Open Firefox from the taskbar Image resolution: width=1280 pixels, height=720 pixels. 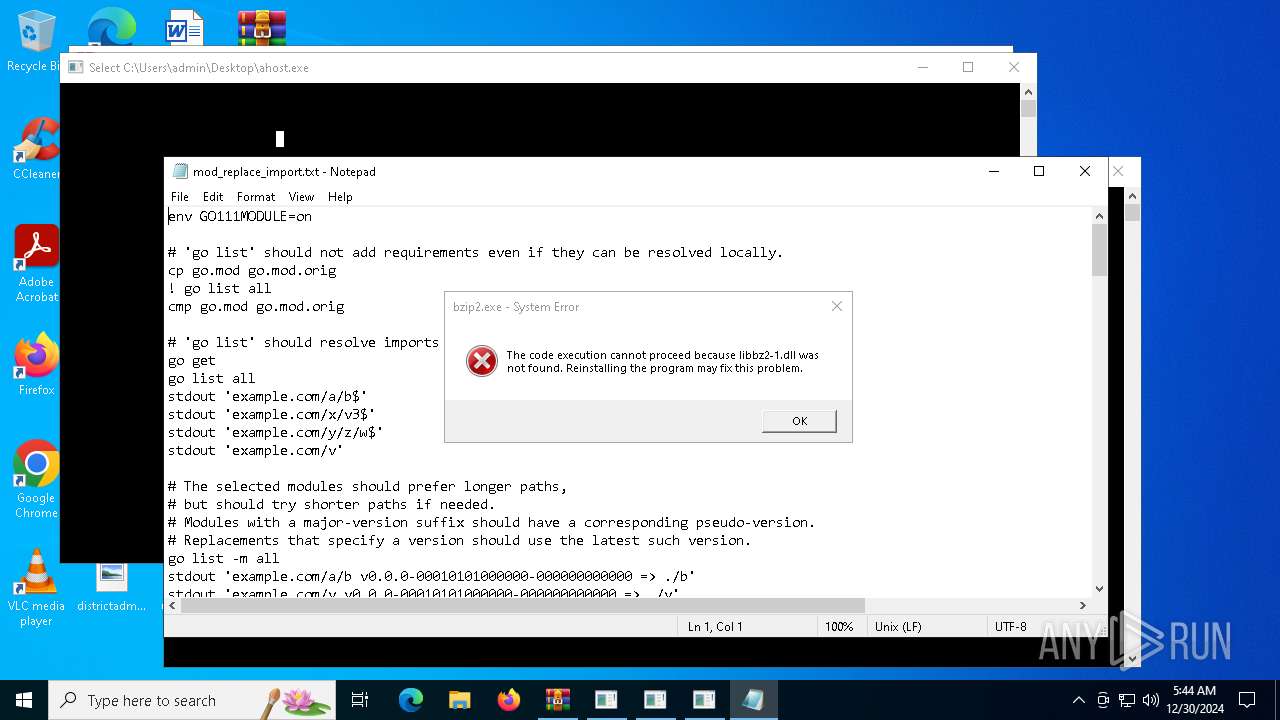pos(509,700)
